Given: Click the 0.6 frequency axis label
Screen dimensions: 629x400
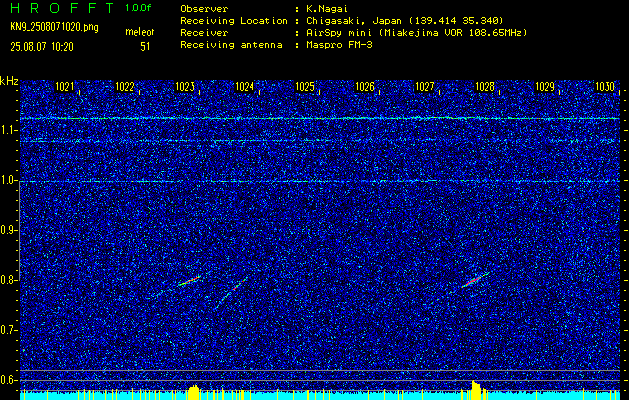Looking at the screenshot, I should (x=8, y=380).
